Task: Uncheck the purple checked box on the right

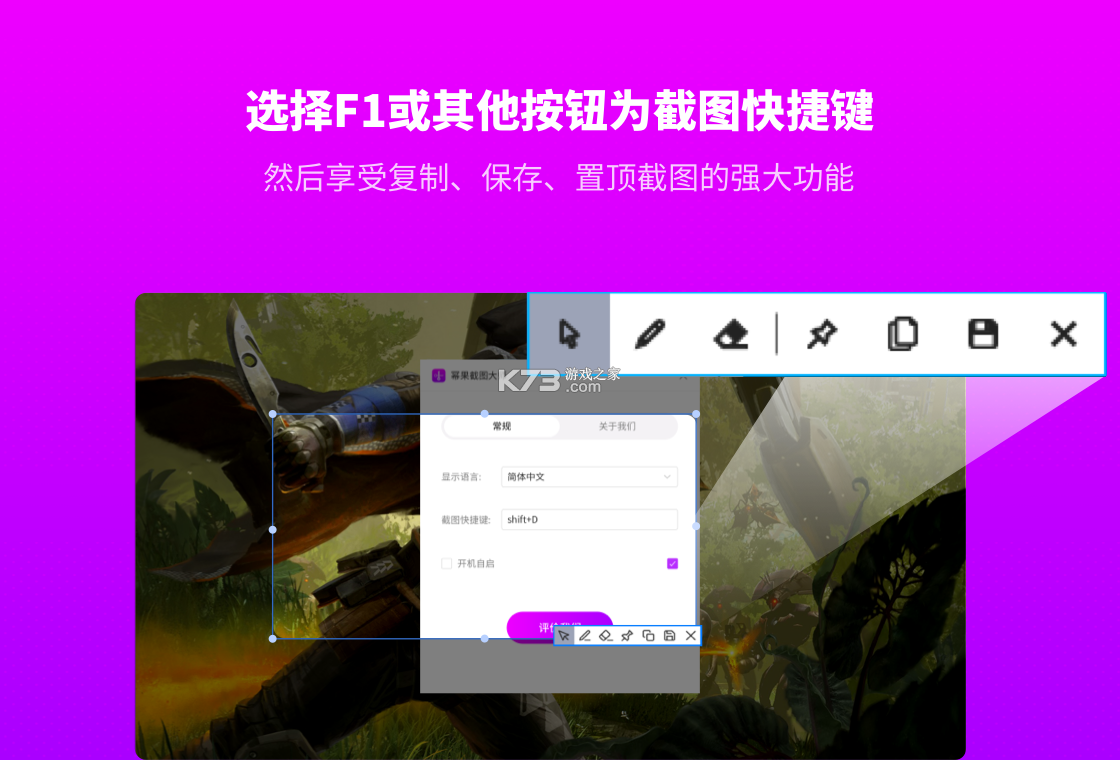Action: point(672,564)
